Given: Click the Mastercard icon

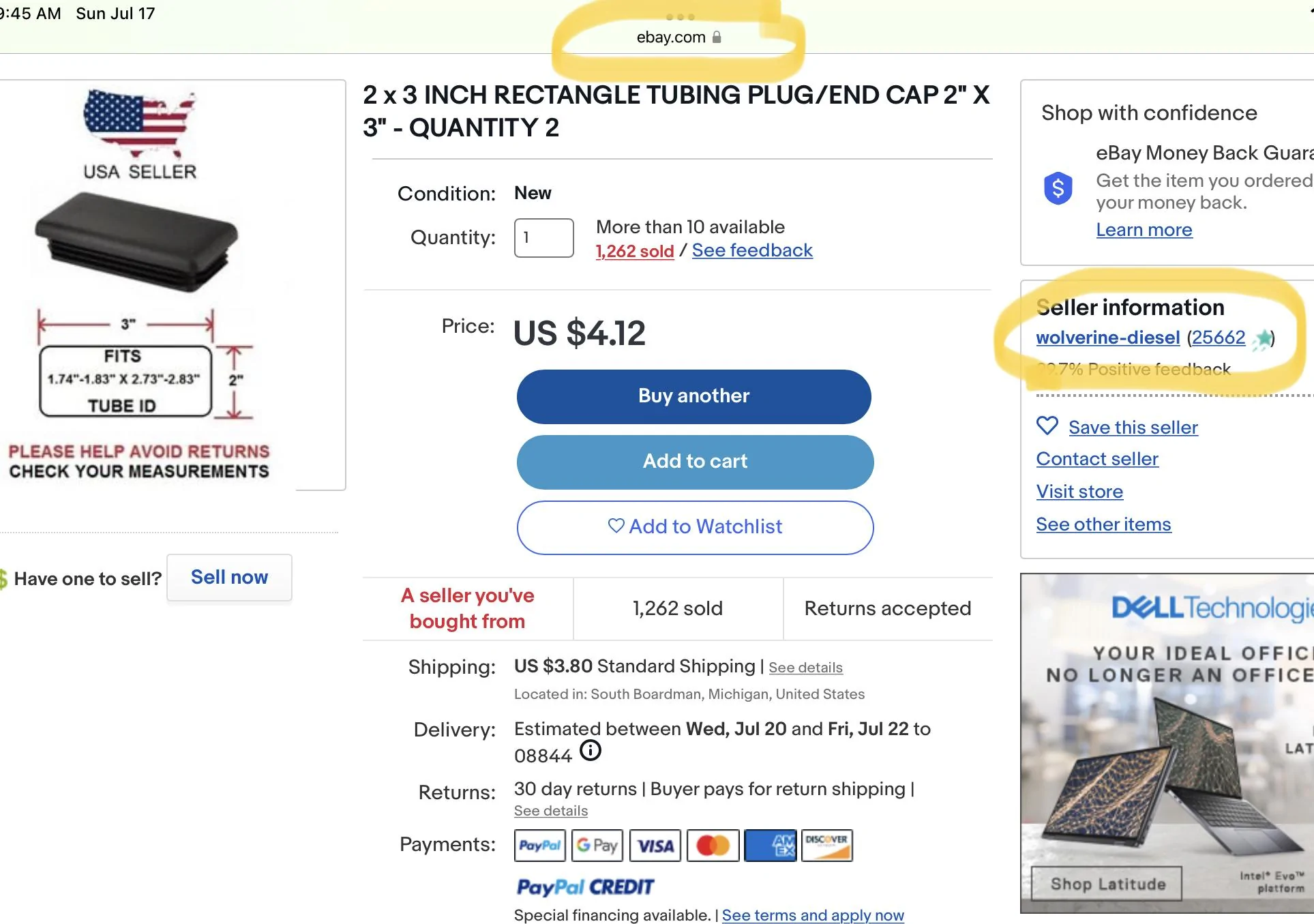Looking at the screenshot, I should [713, 846].
